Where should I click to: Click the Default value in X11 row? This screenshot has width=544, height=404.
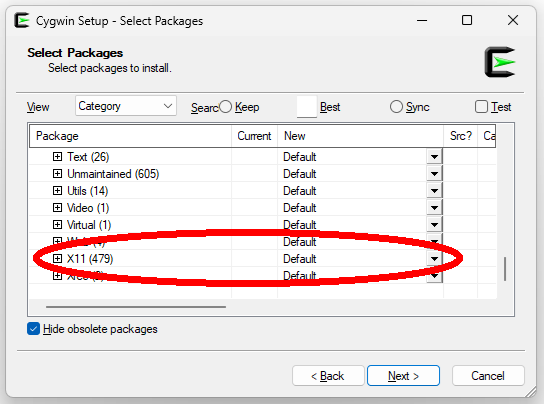click(300, 259)
